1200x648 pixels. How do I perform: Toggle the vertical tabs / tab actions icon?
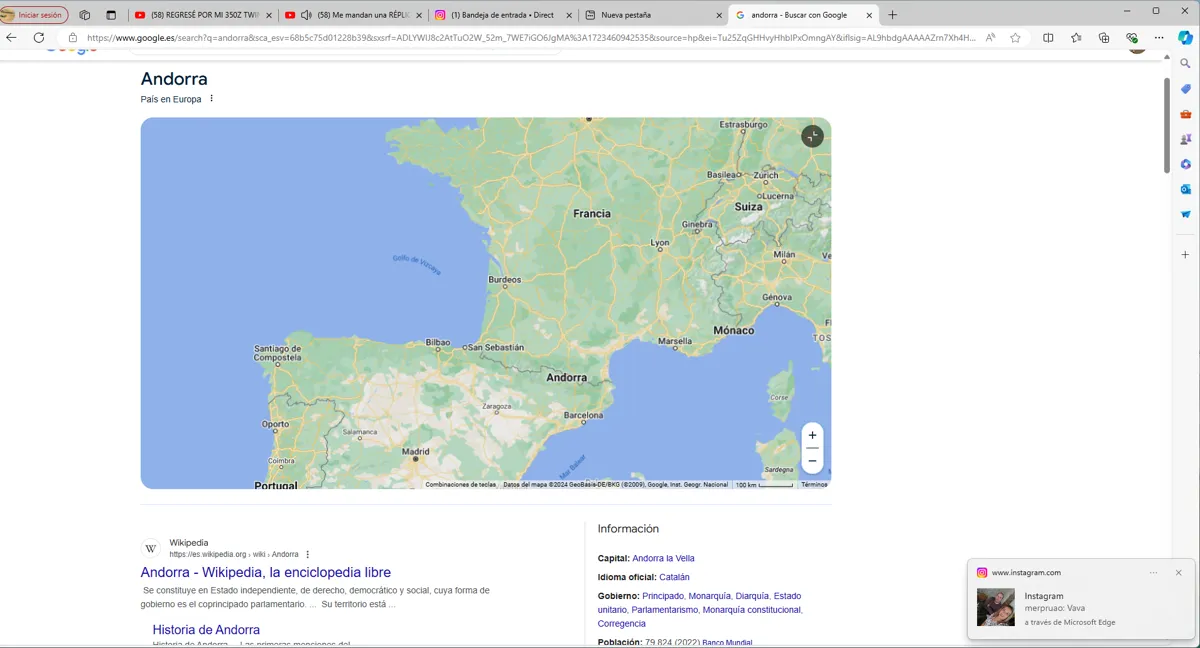pos(111,15)
